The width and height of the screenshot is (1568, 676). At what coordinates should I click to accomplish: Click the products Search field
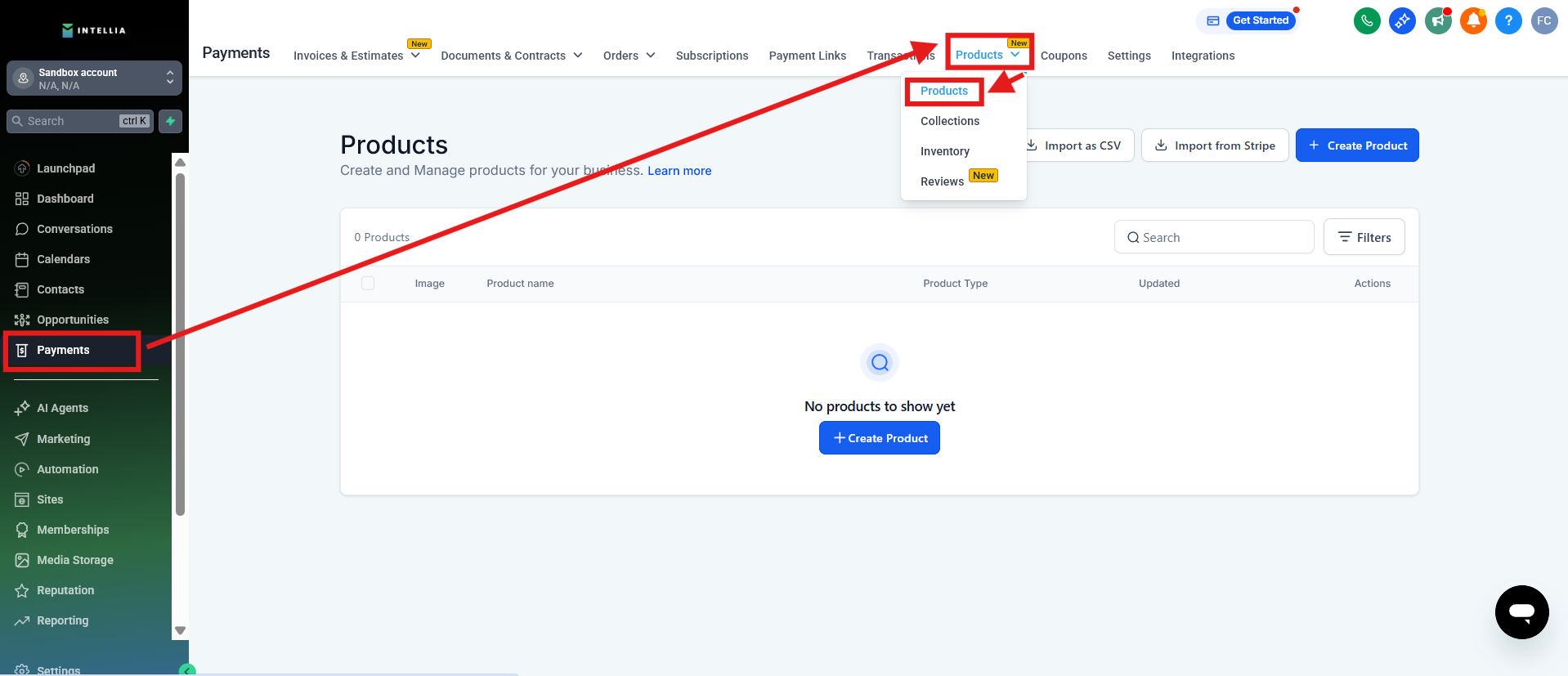point(1214,237)
